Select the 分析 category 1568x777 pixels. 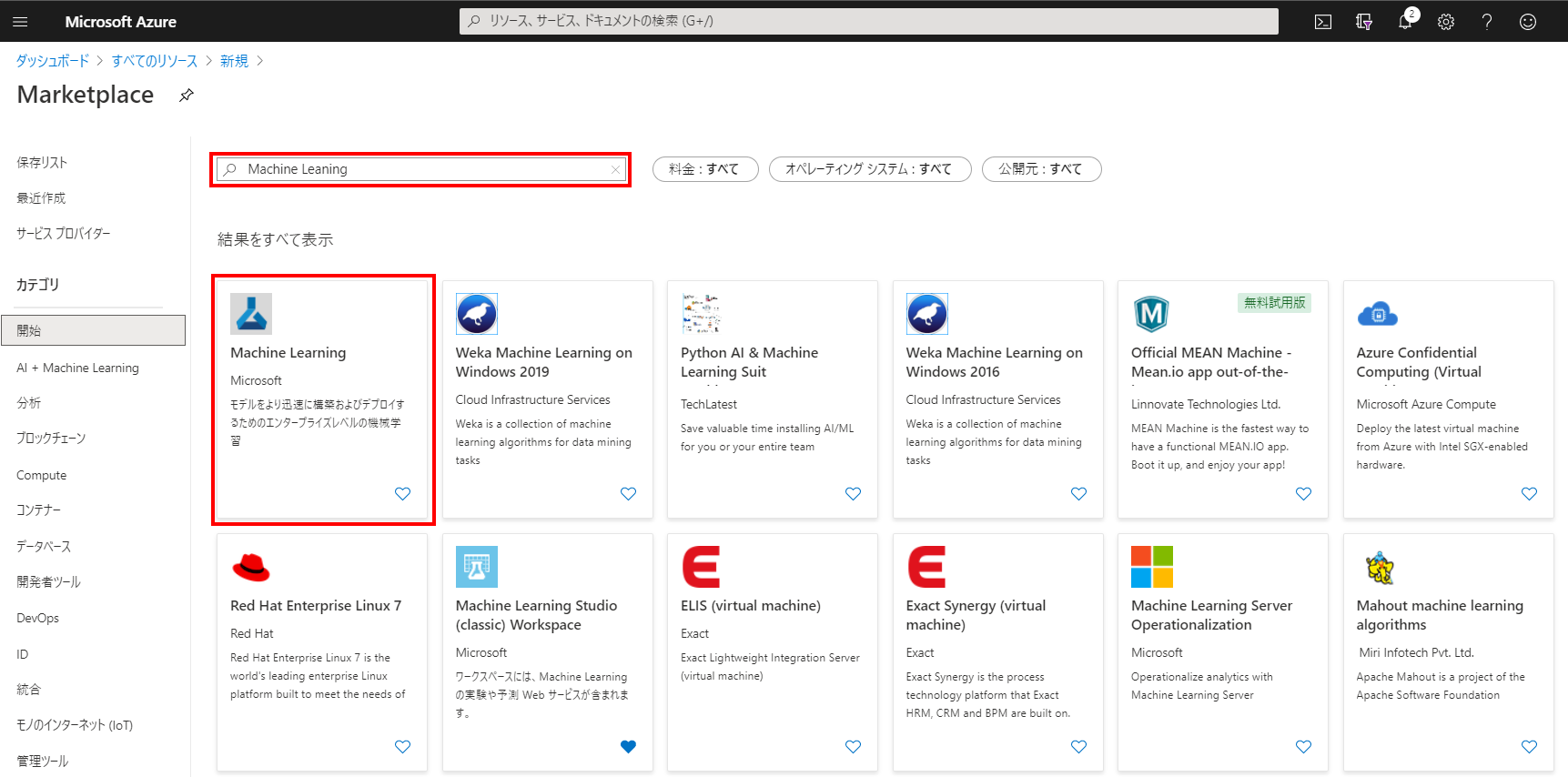(28, 403)
